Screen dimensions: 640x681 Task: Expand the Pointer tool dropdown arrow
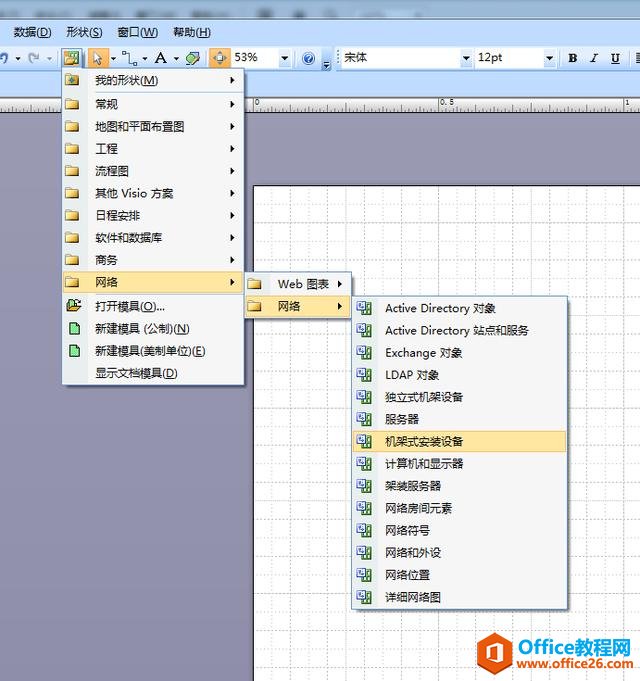click(113, 58)
